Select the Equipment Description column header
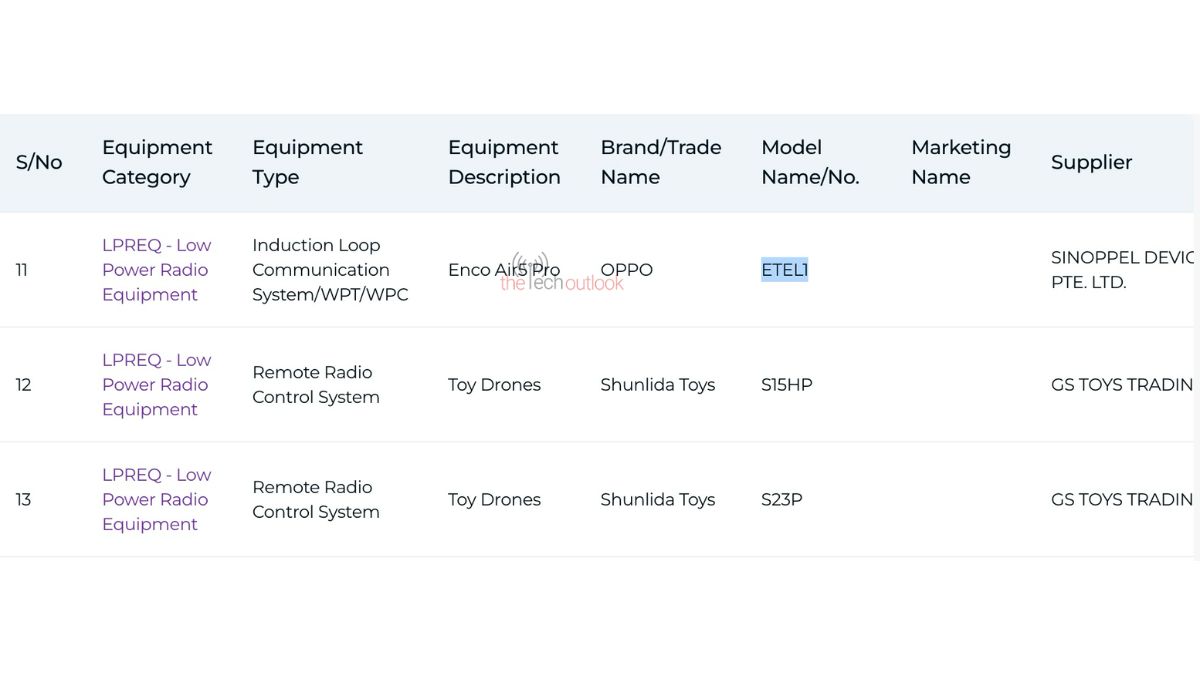 (x=504, y=162)
